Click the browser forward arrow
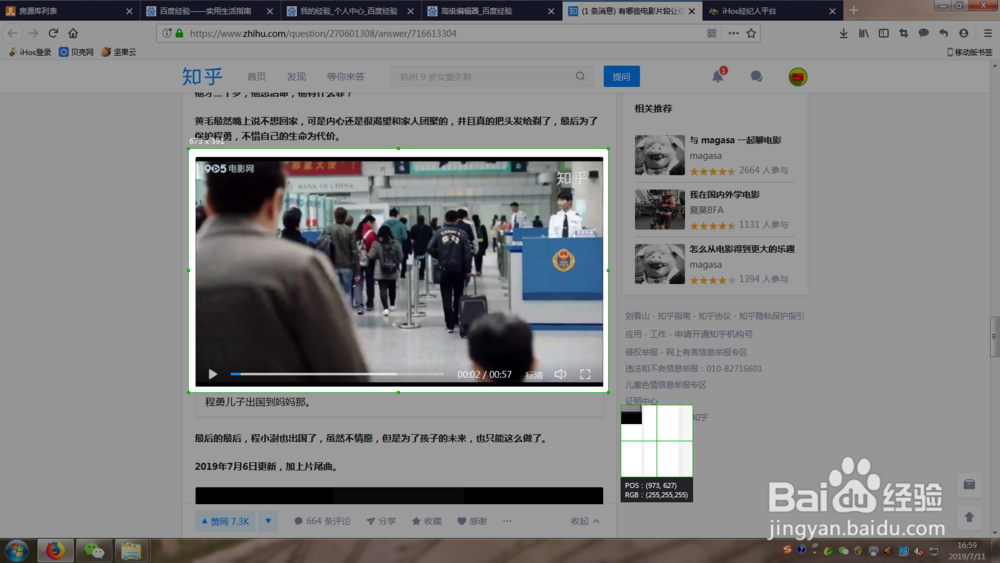Viewport: 1000px width, 563px height. point(33,33)
